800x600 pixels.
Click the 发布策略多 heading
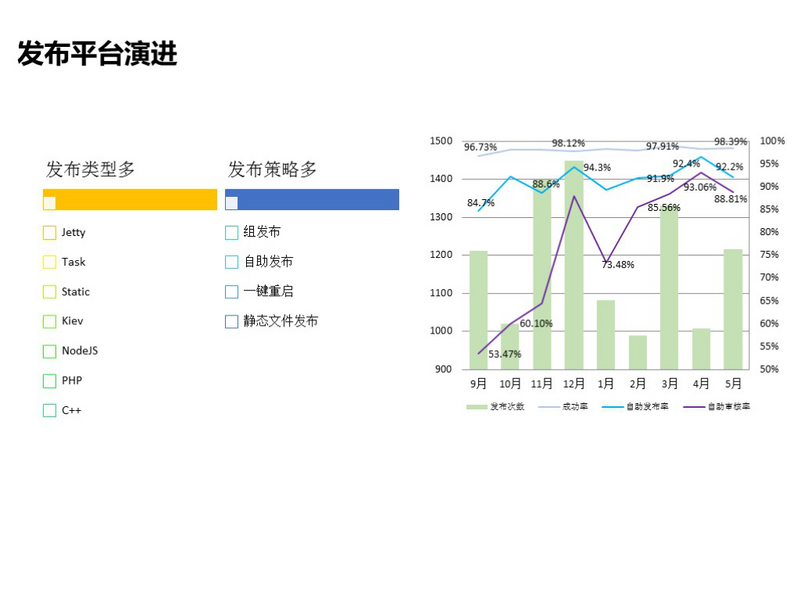(x=272, y=169)
